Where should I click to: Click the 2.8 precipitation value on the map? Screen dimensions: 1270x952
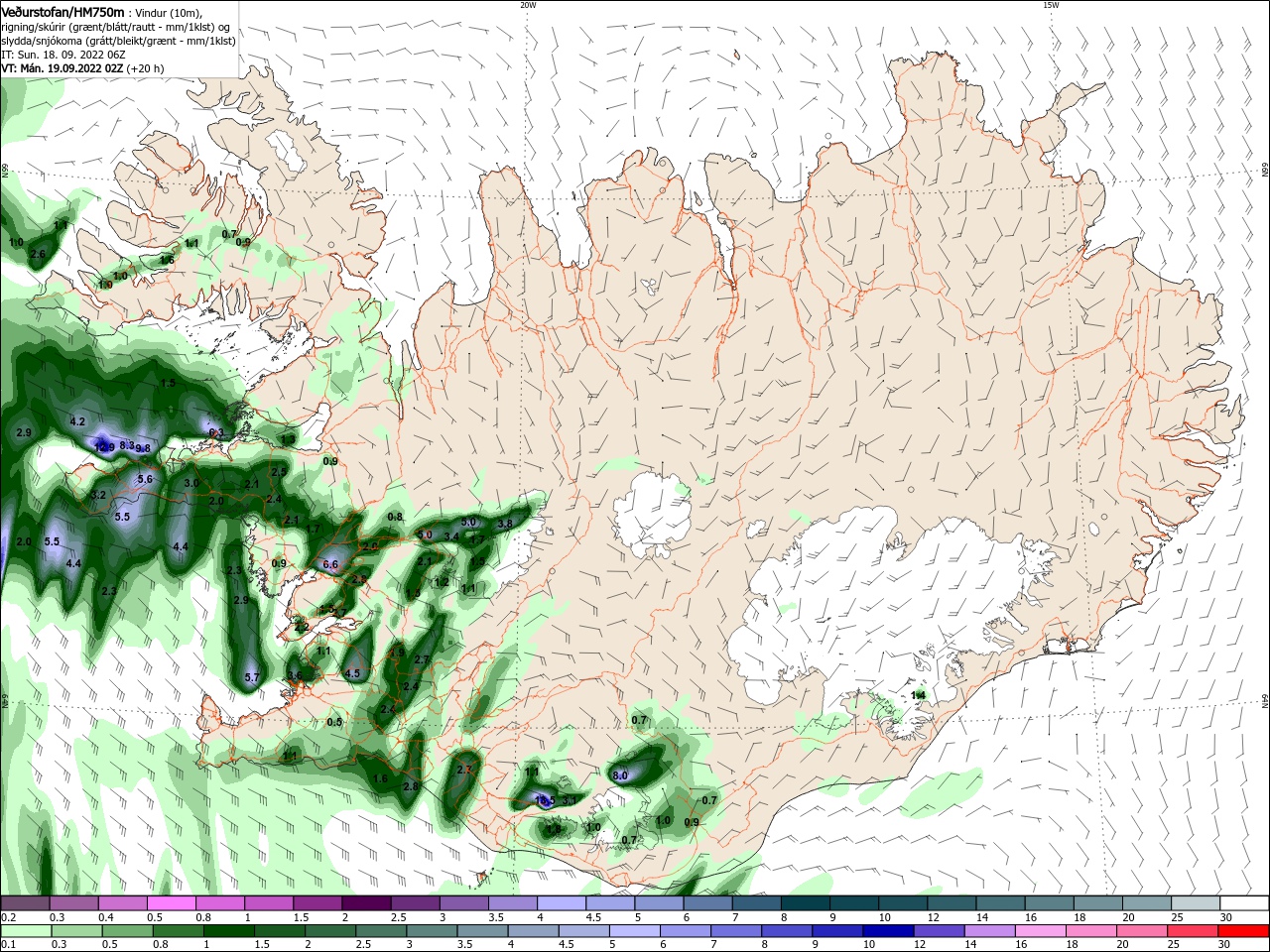tap(411, 786)
